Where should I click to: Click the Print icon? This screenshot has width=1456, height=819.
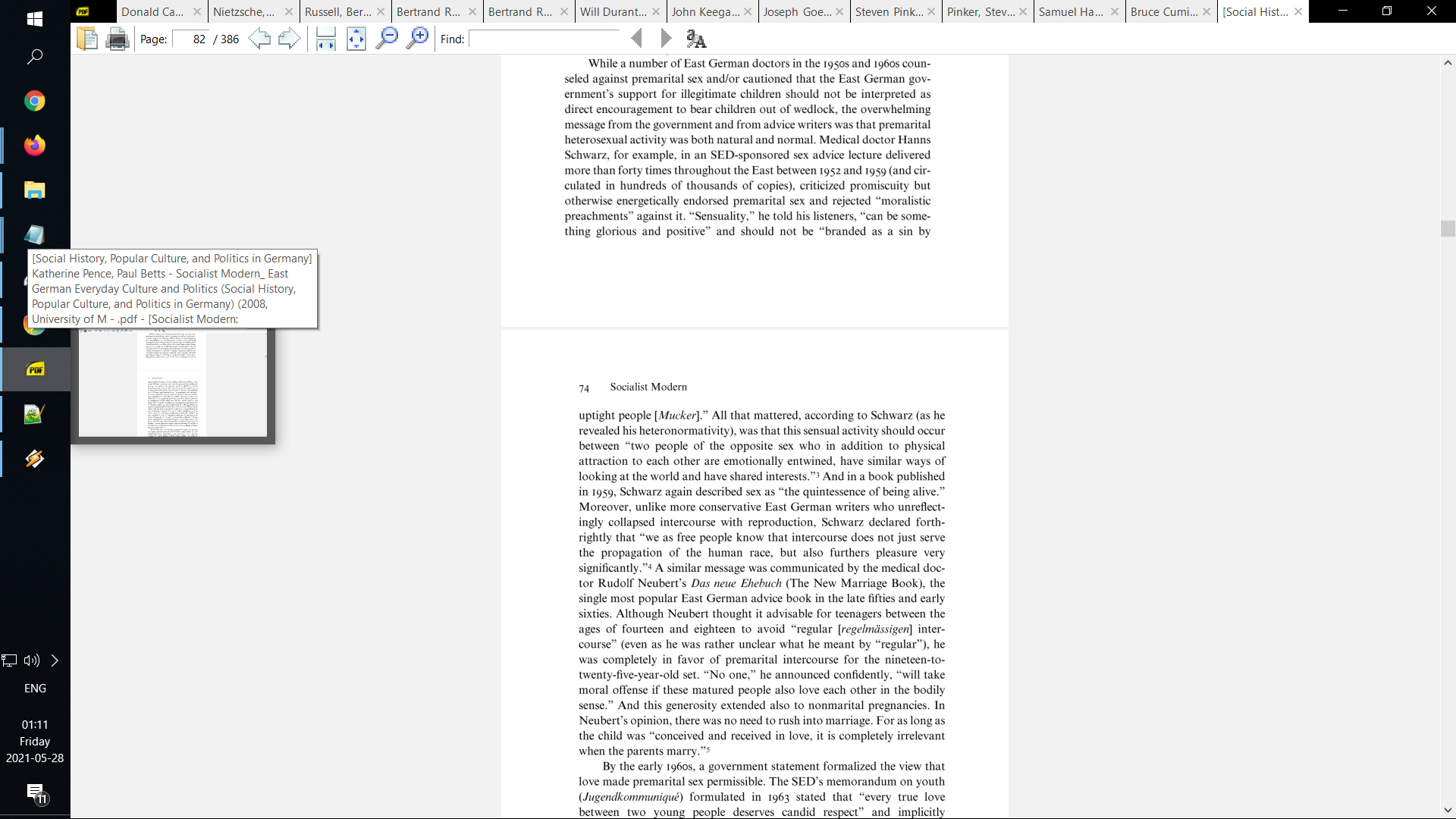point(117,39)
